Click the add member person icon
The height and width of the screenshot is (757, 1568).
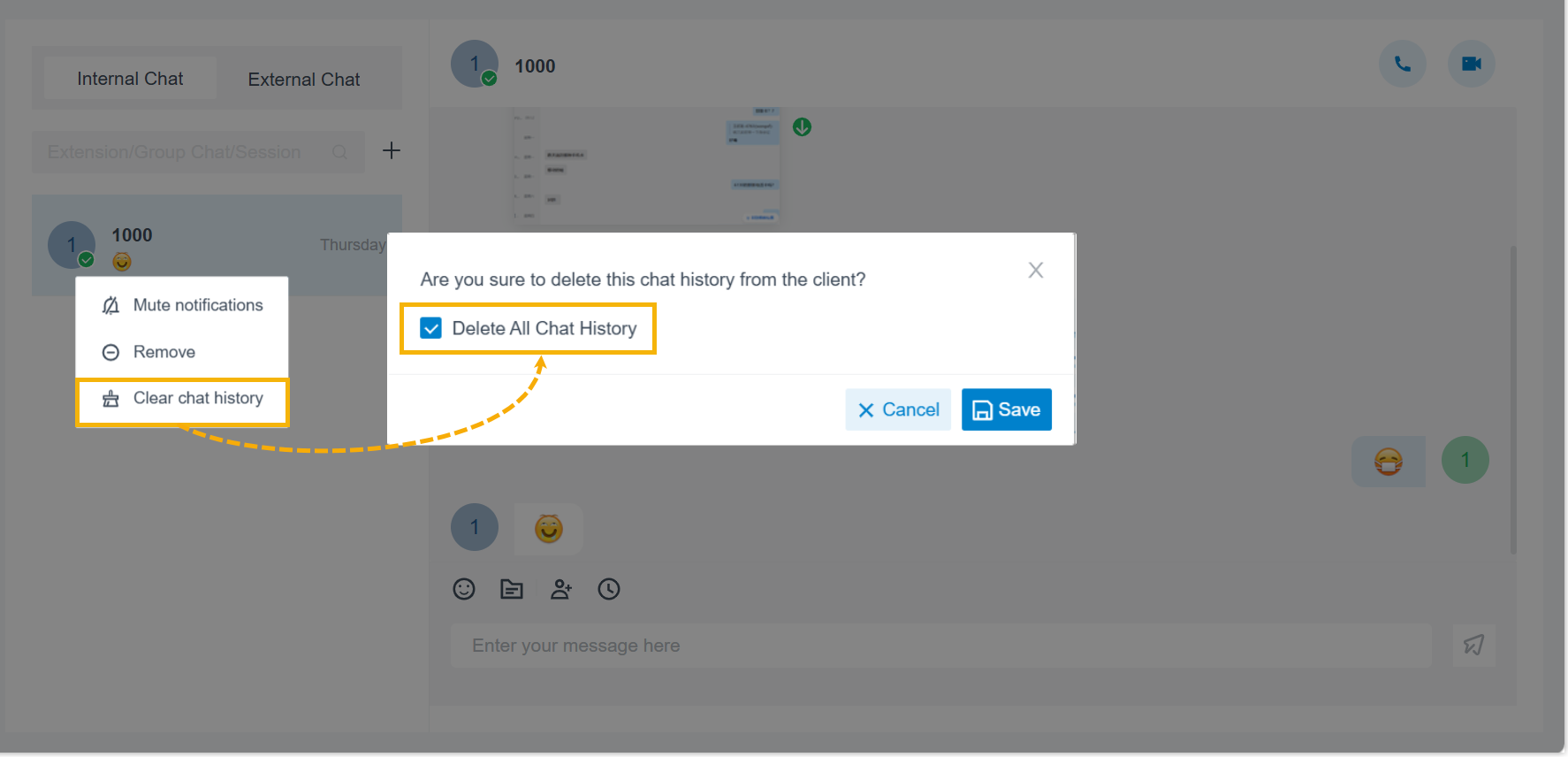(x=561, y=589)
